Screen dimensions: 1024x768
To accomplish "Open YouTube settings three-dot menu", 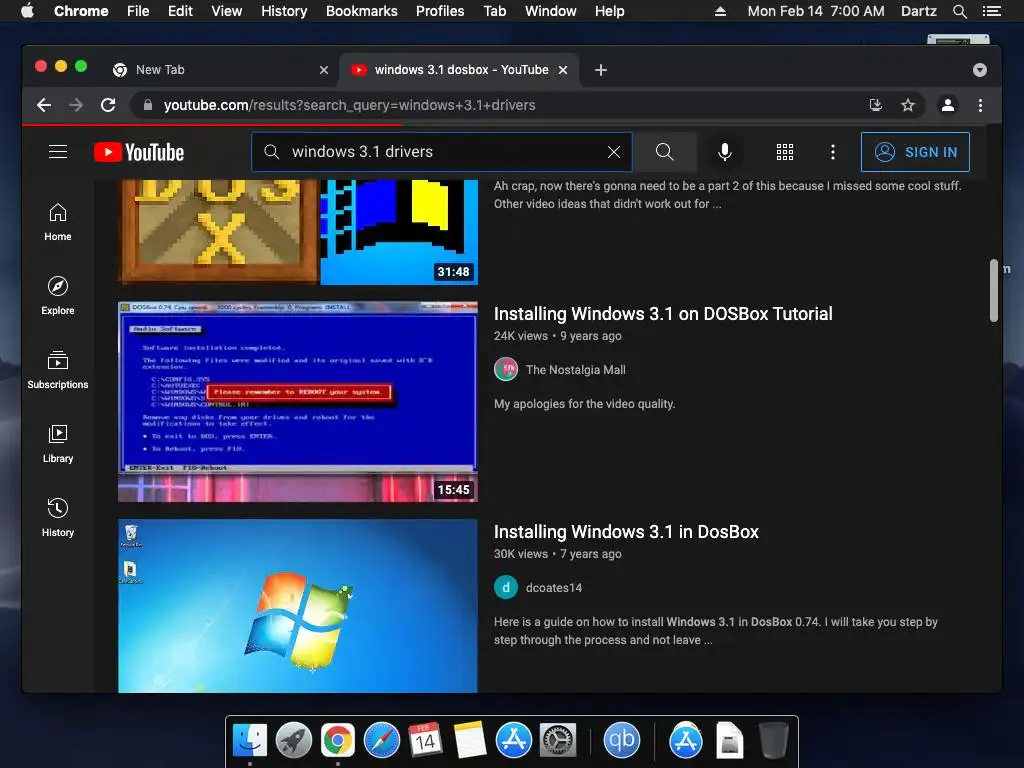I will tap(833, 152).
